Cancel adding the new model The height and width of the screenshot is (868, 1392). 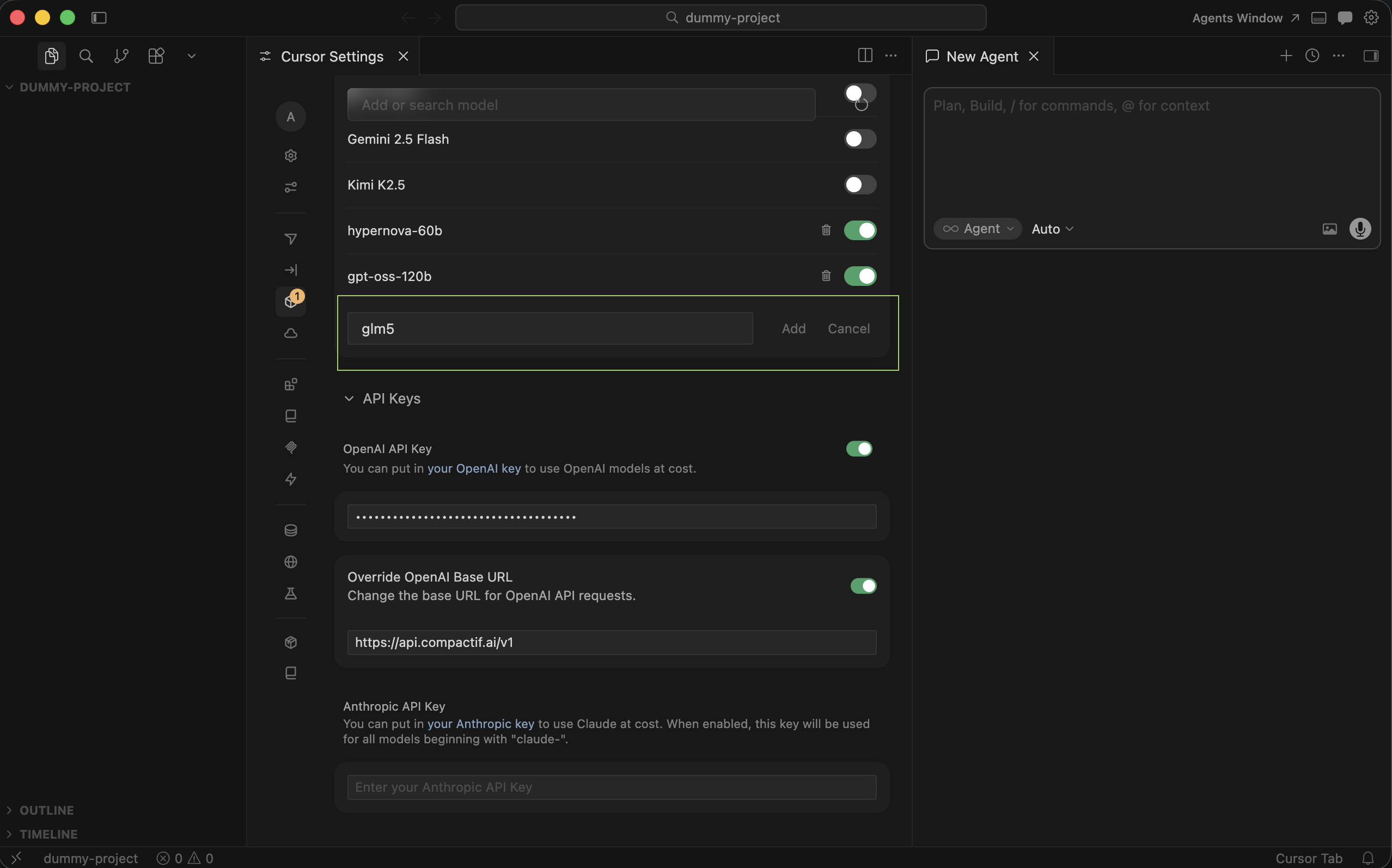848,328
